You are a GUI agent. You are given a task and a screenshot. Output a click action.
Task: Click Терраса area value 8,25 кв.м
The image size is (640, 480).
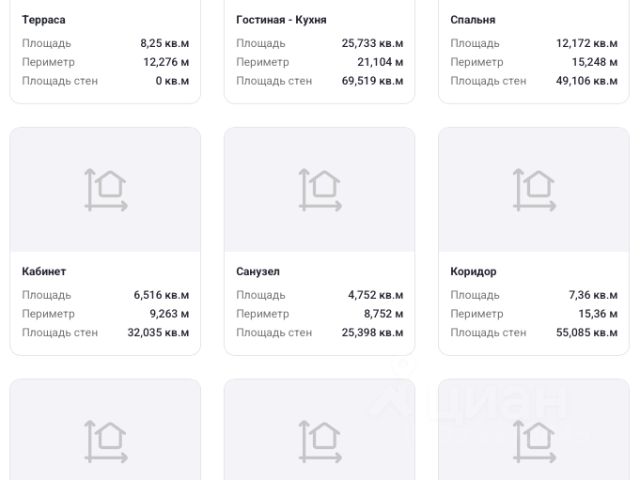(164, 43)
